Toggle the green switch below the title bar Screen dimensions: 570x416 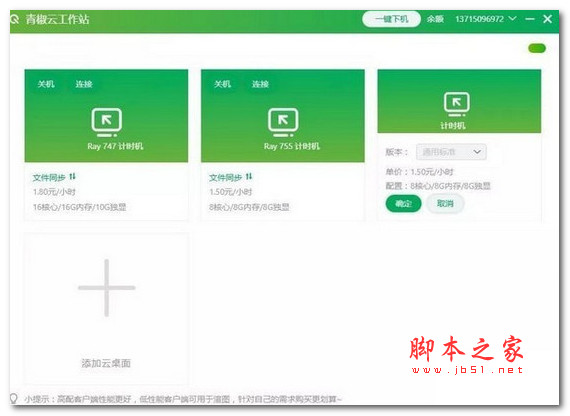[537, 48]
